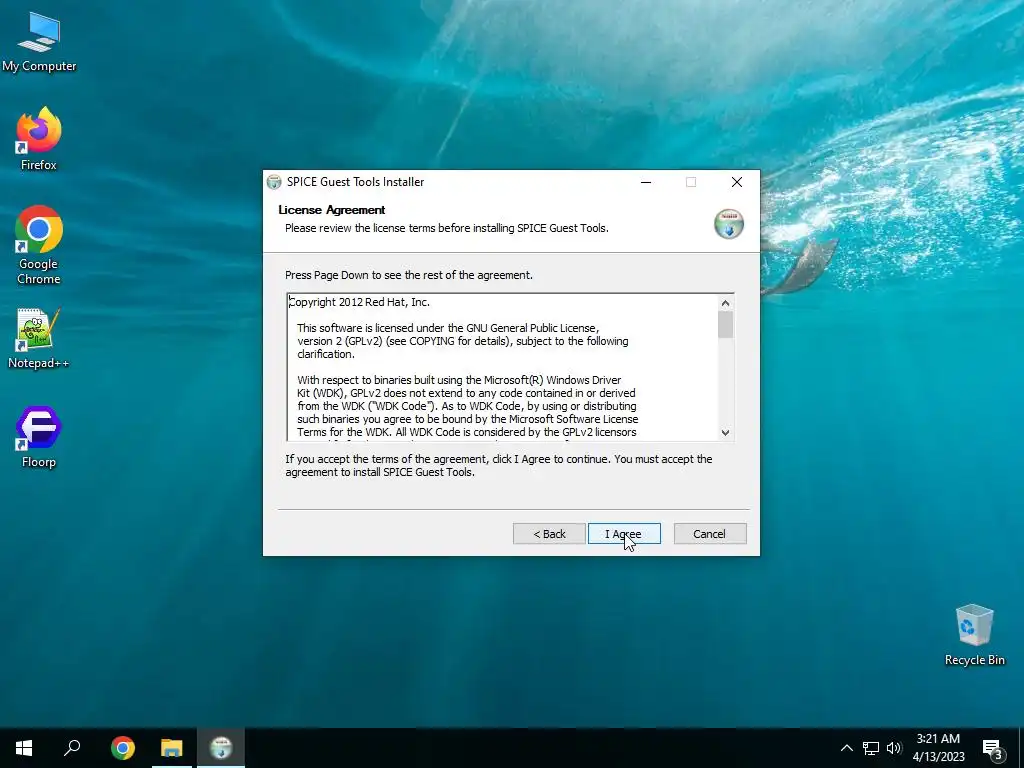This screenshot has width=1024, height=768.
Task: Close the SPICE Guest Tools Installer window
Action: [x=737, y=182]
